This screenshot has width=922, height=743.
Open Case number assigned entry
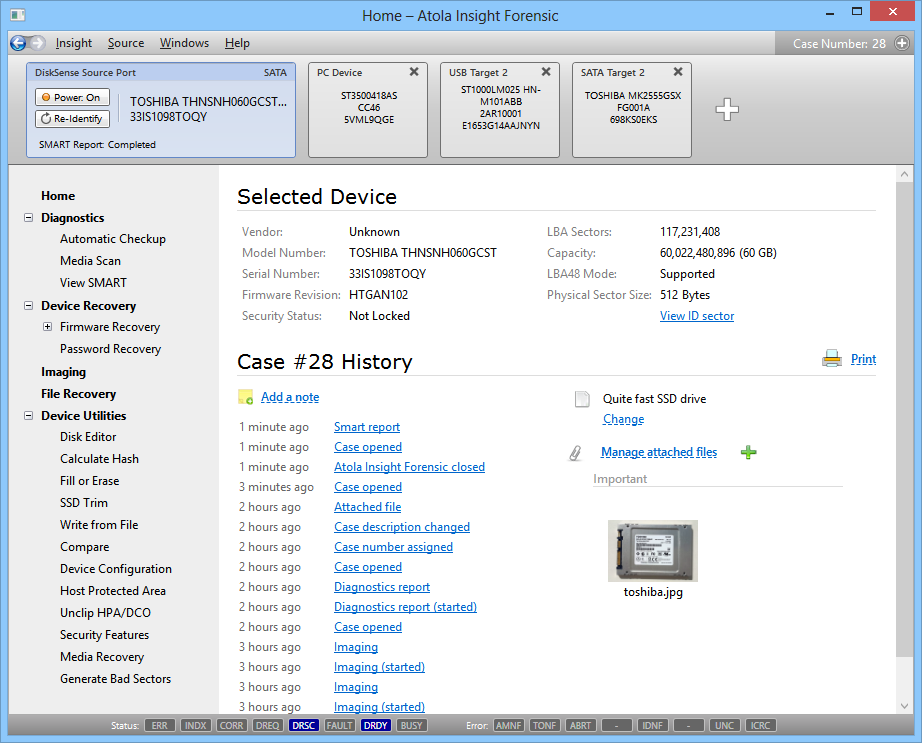[x=393, y=547]
